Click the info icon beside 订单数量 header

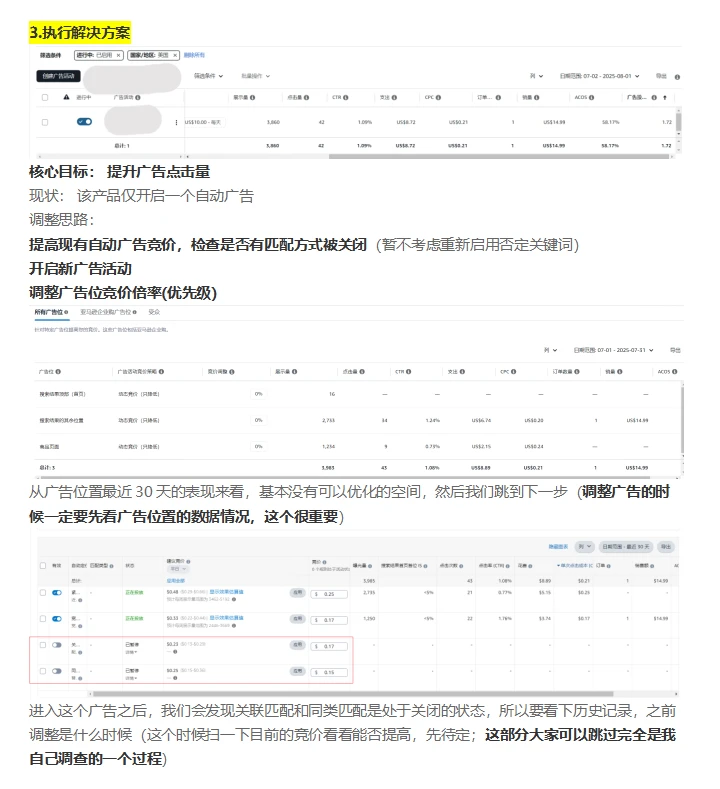[x=577, y=372]
